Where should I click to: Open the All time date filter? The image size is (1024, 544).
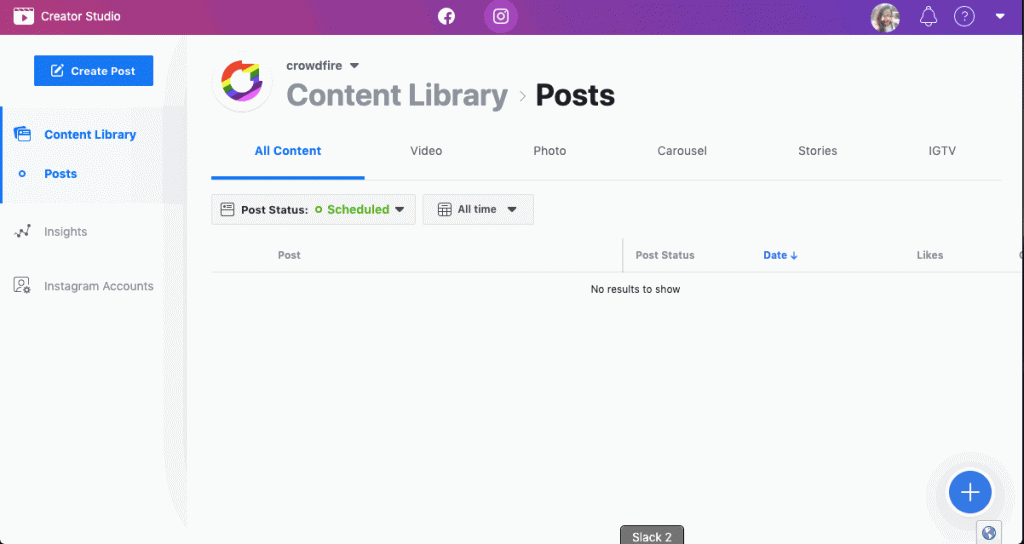(478, 210)
